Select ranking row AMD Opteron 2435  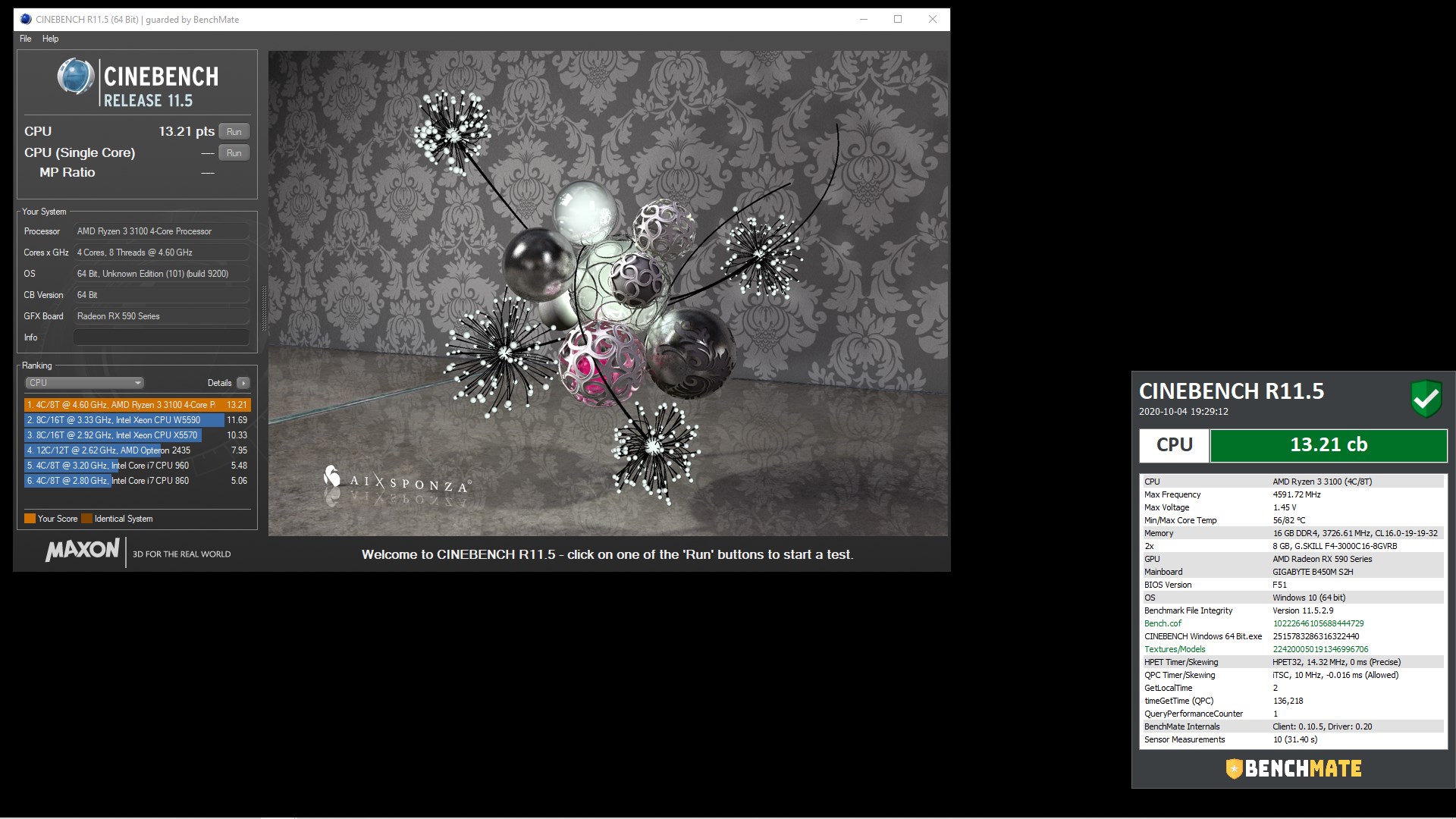point(136,450)
